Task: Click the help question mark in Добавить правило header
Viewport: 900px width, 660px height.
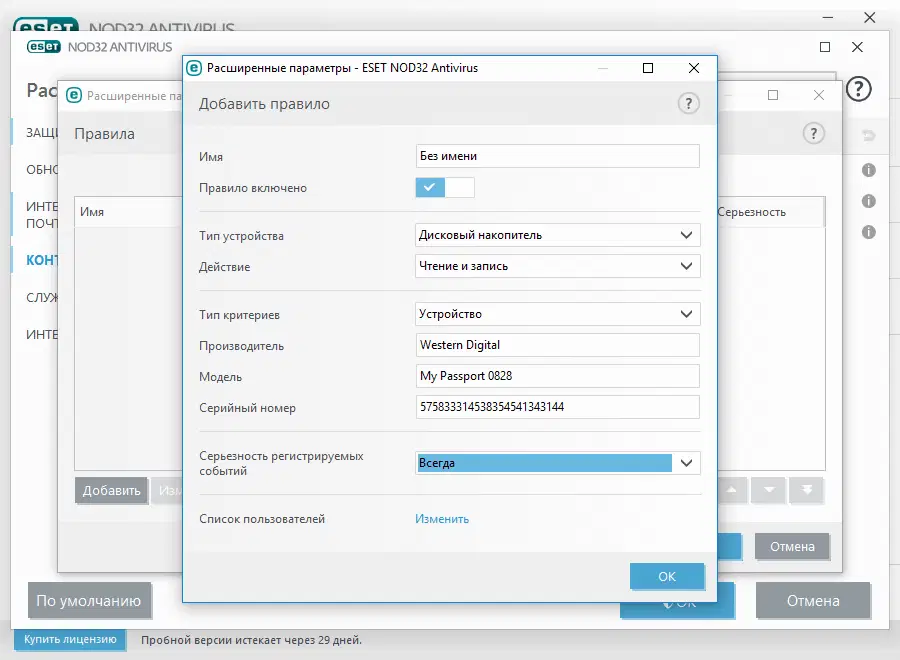Action: (x=688, y=104)
